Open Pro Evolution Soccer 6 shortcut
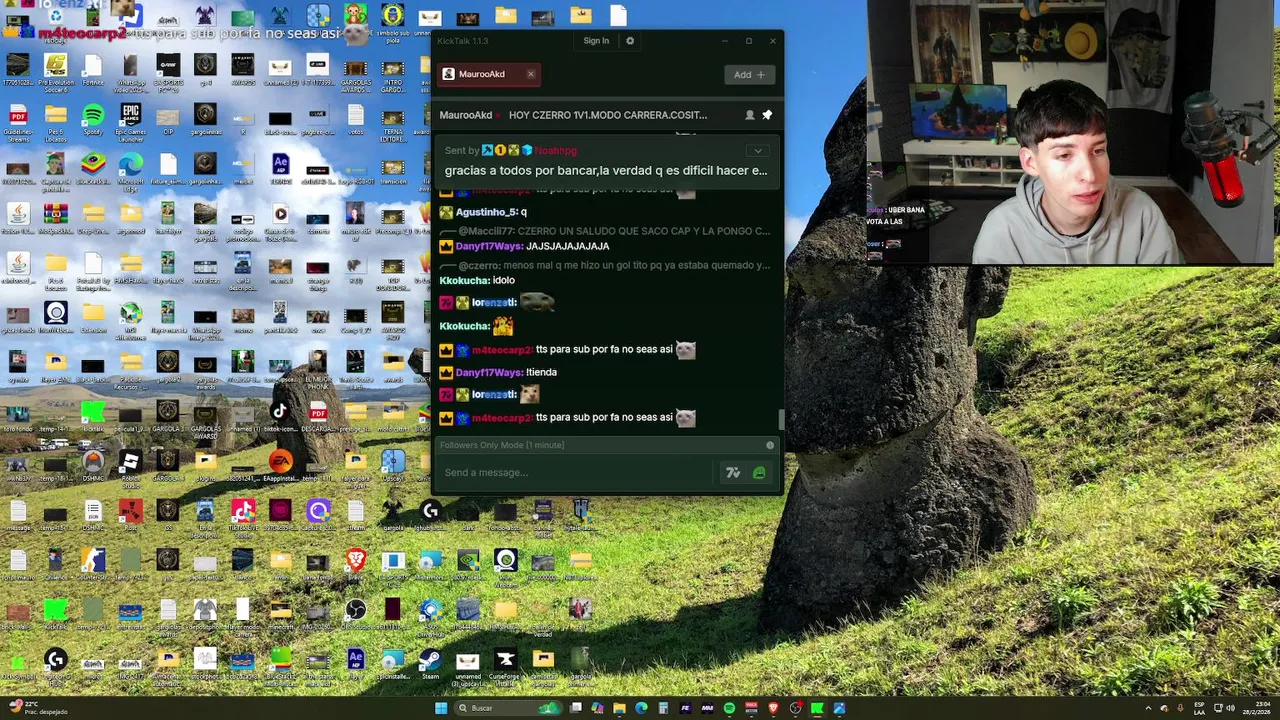 pyautogui.click(x=56, y=70)
